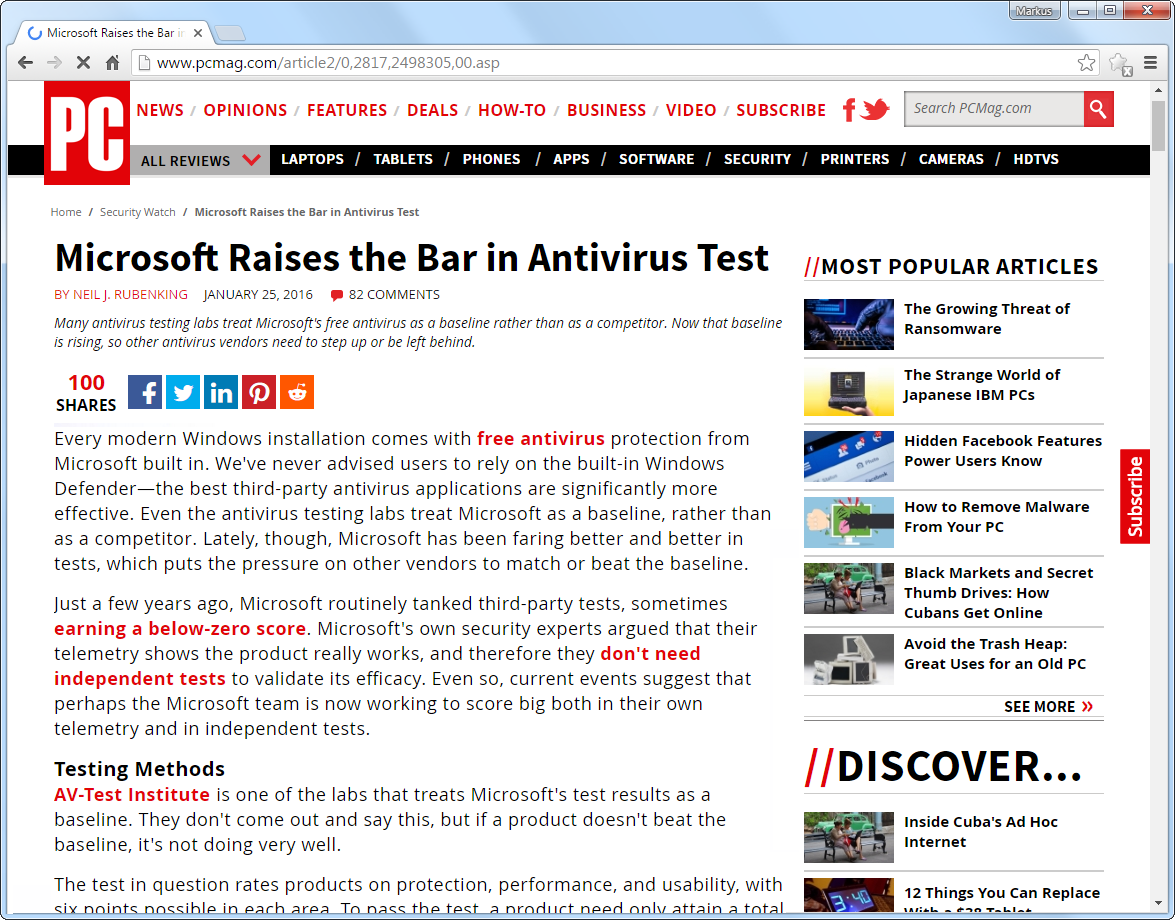Open '12 Things You Can Replace' article
1175x920 pixels.
(x=1002, y=901)
